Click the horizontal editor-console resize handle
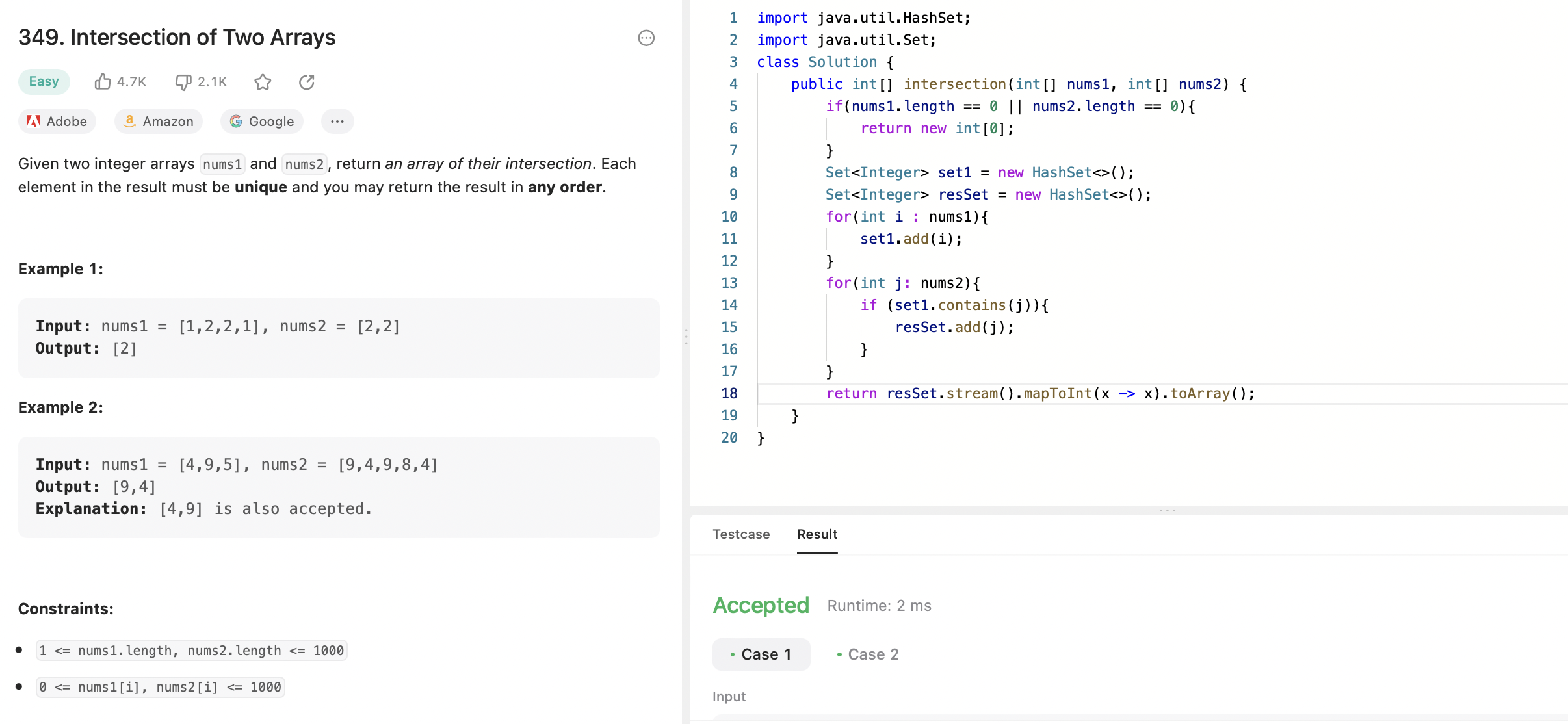This screenshot has width=1568, height=724. (x=1167, y=510)
